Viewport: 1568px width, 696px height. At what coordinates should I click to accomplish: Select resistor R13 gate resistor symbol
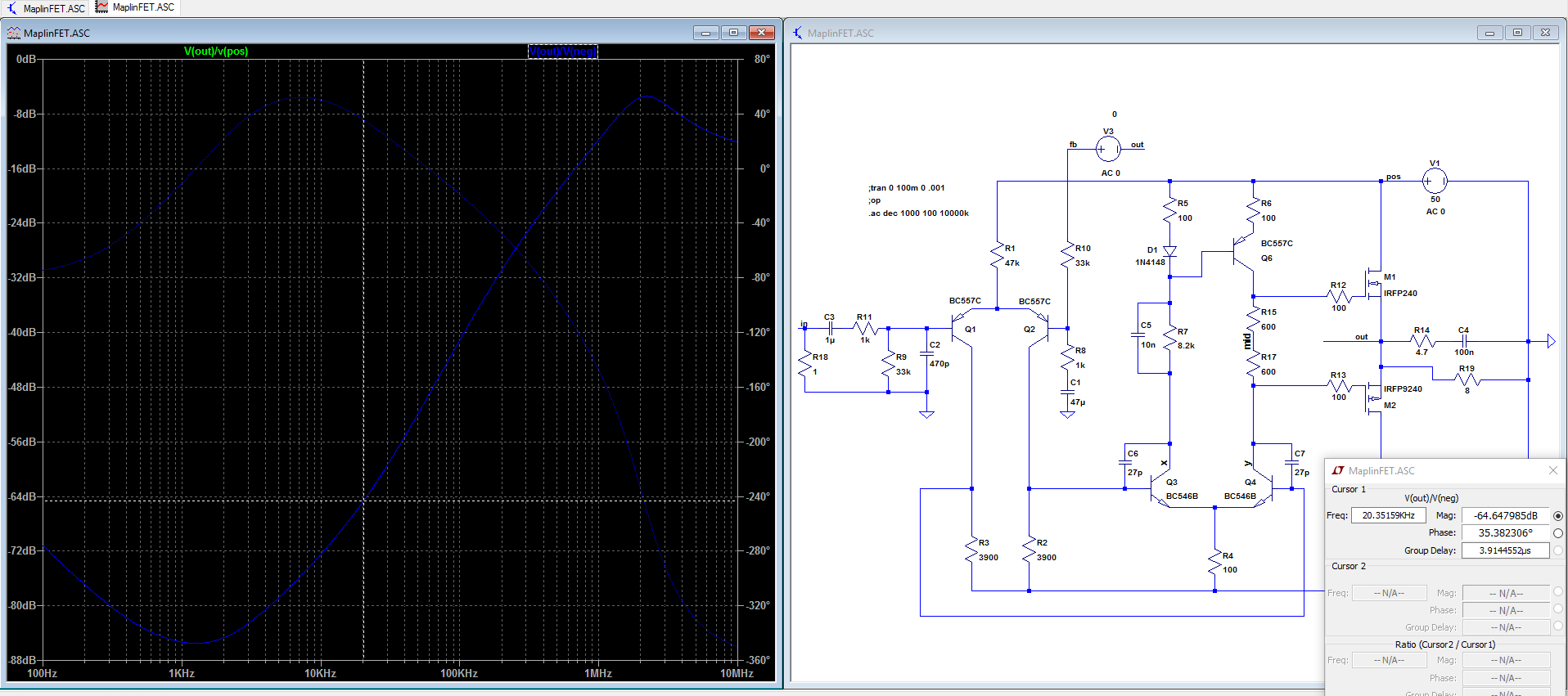[1338, 386]
